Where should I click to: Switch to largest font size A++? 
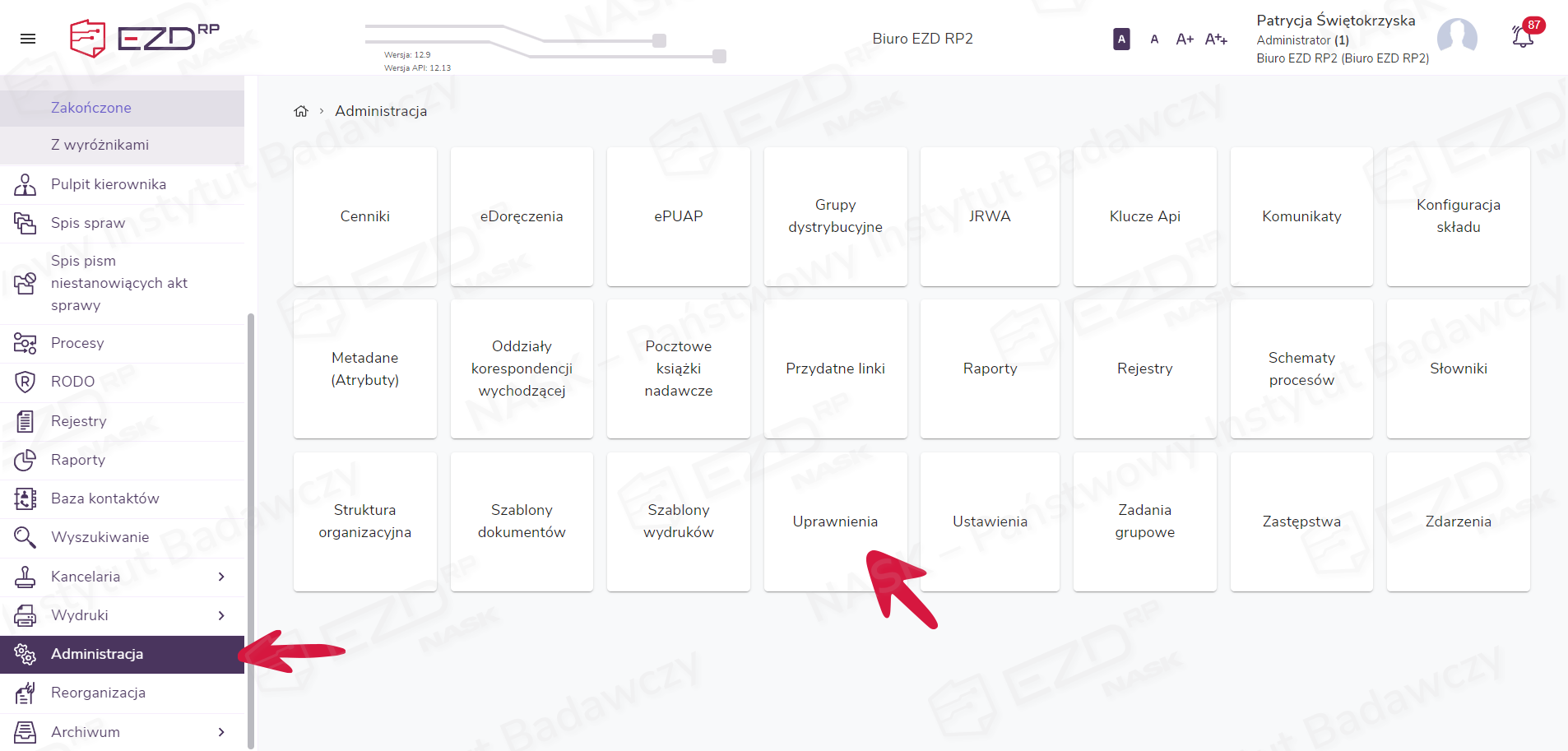click(1216, 39)
